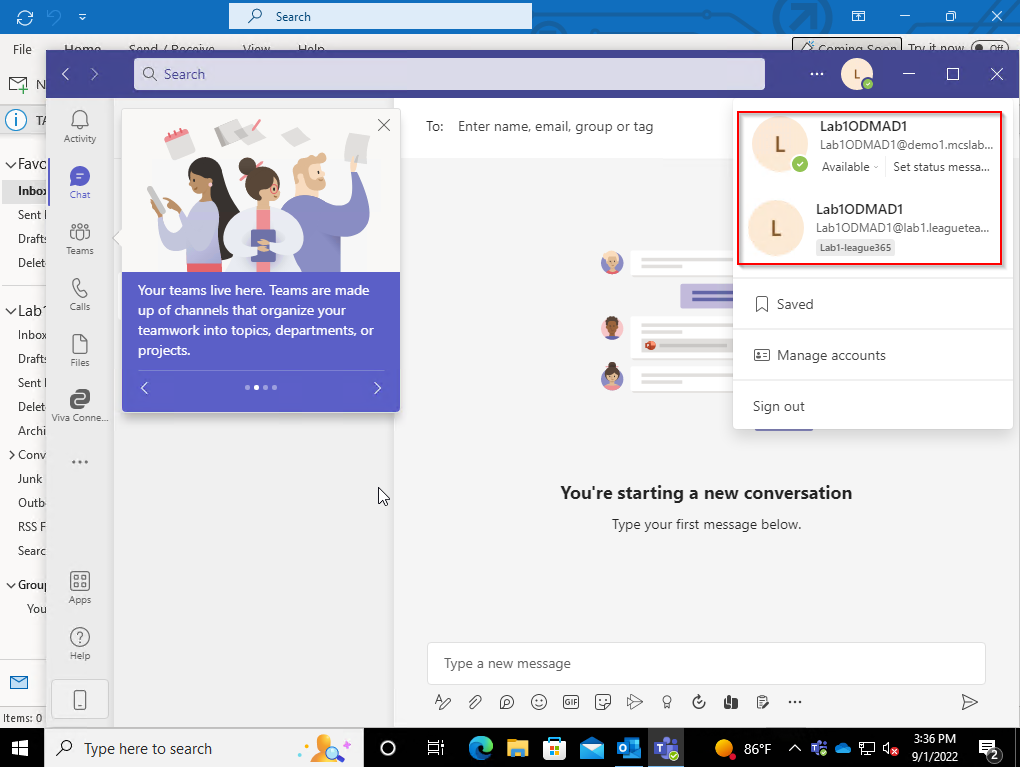
Task: Click the send message arrow
Action: 968,702
